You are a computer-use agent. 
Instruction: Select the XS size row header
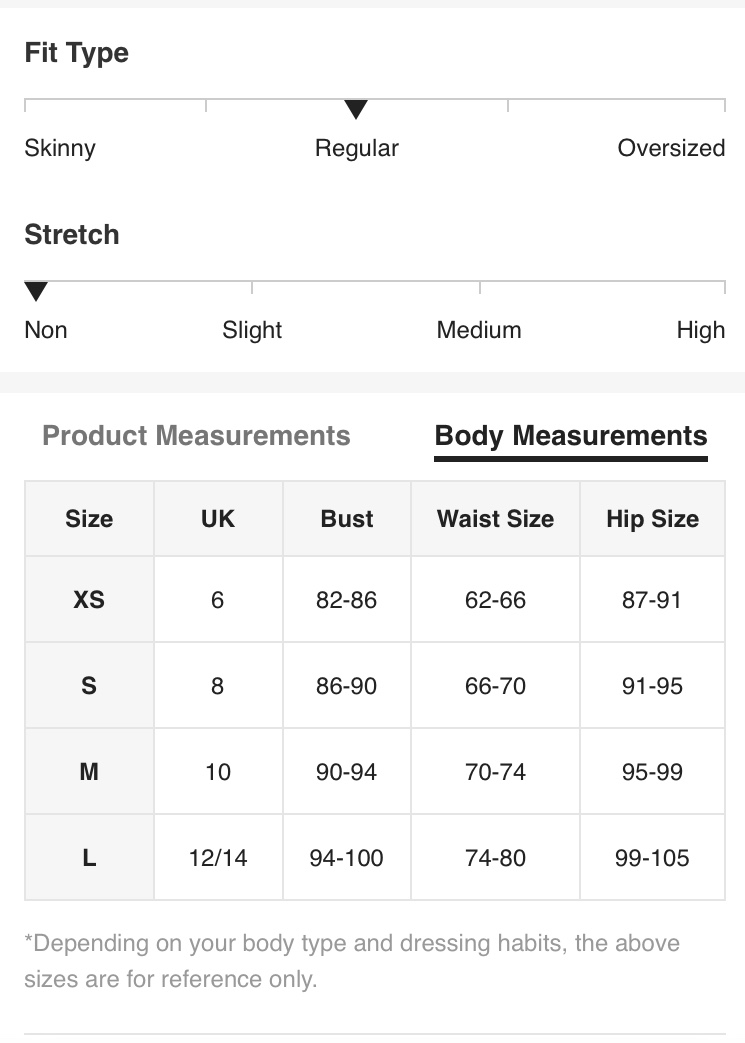[x=89, y=599]
